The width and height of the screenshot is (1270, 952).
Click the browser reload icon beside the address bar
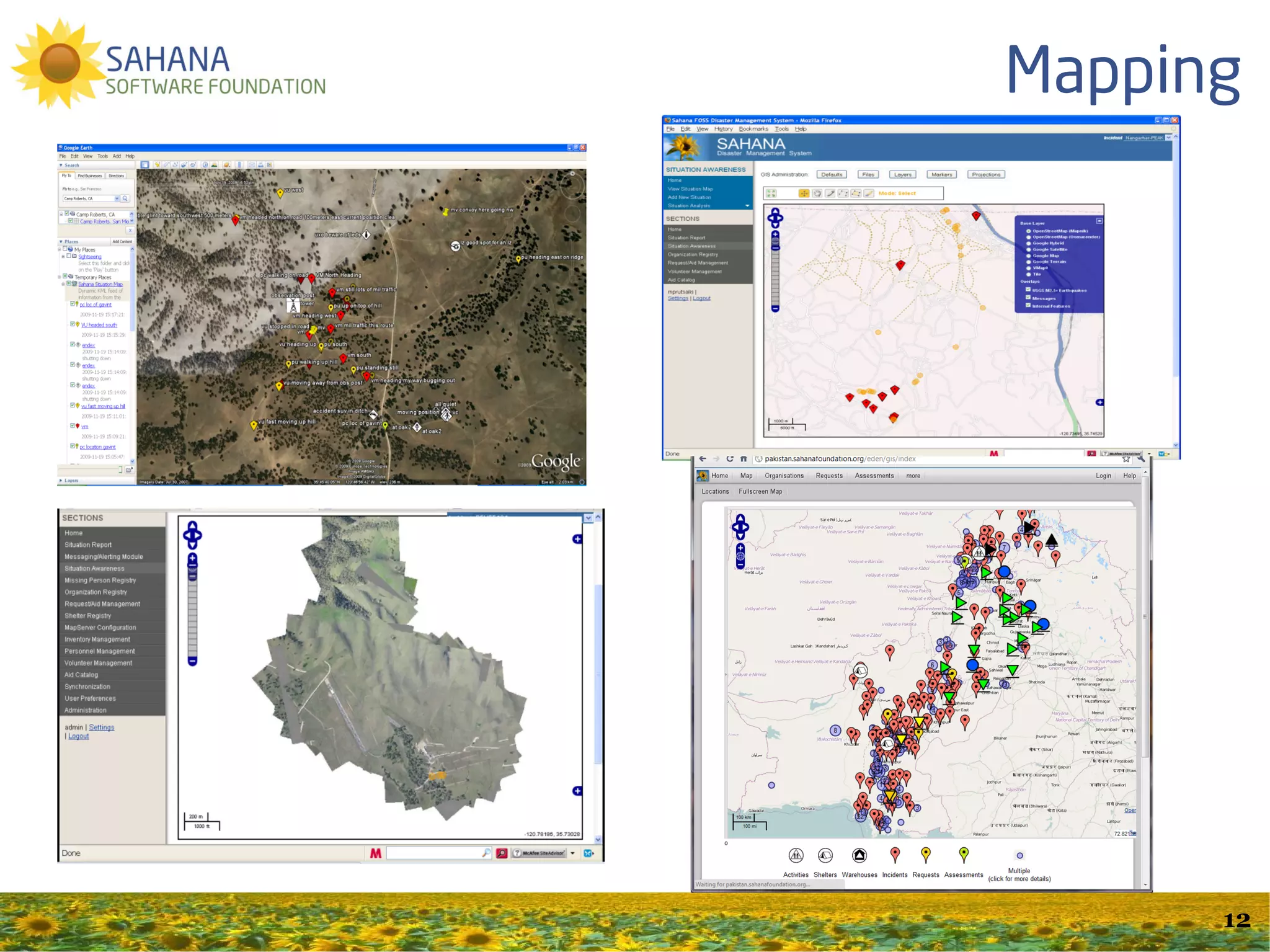click(x=730, y=459)
